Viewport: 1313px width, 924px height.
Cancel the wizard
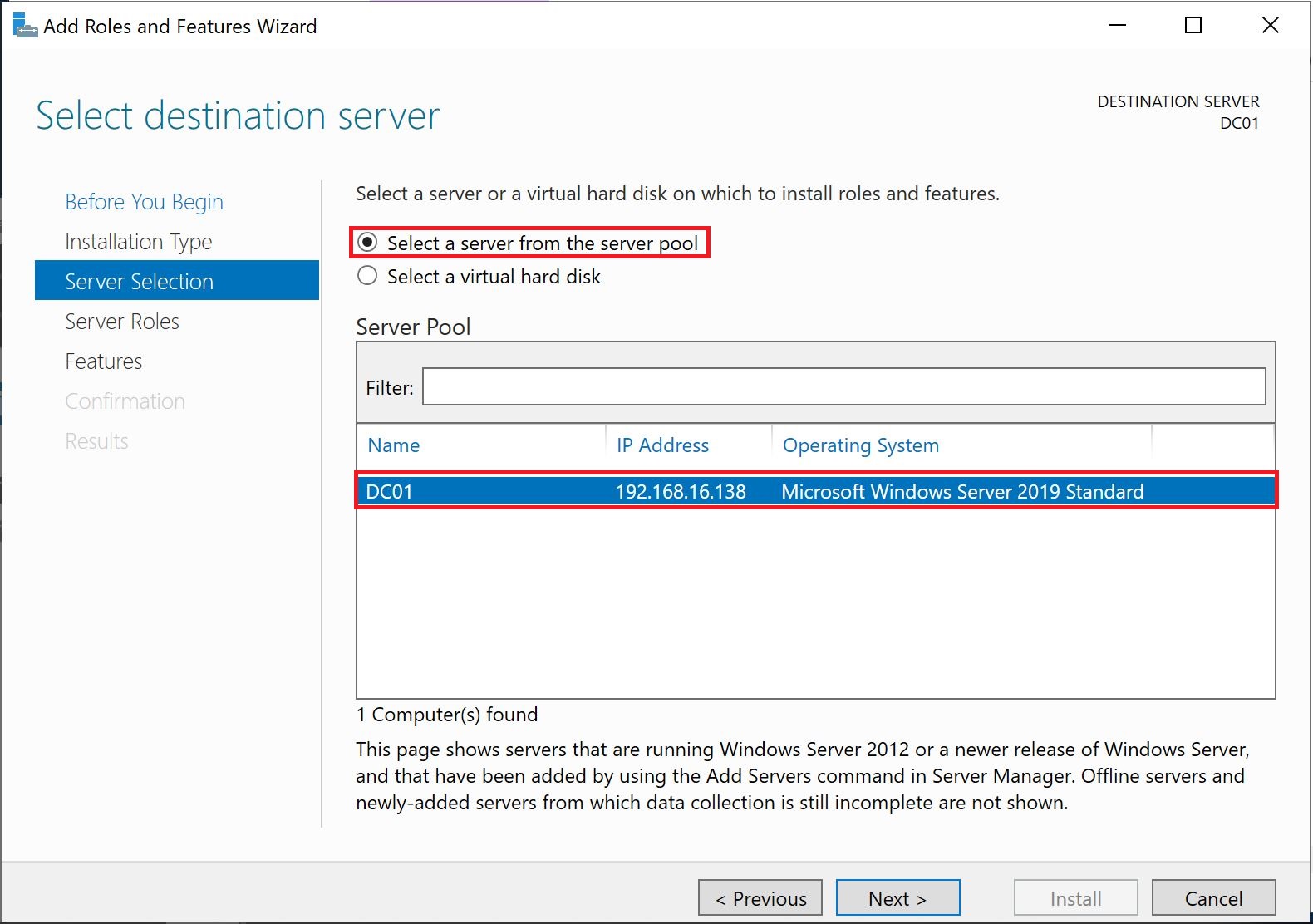coord(1213,898)
